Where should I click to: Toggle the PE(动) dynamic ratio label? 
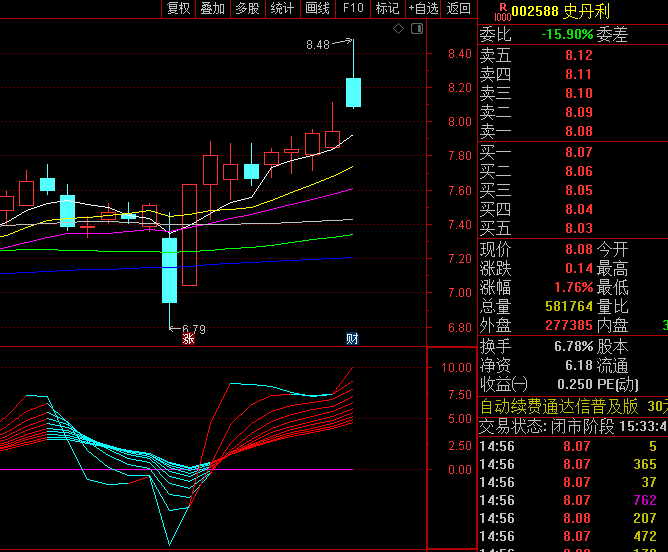[x=619, y=384]
